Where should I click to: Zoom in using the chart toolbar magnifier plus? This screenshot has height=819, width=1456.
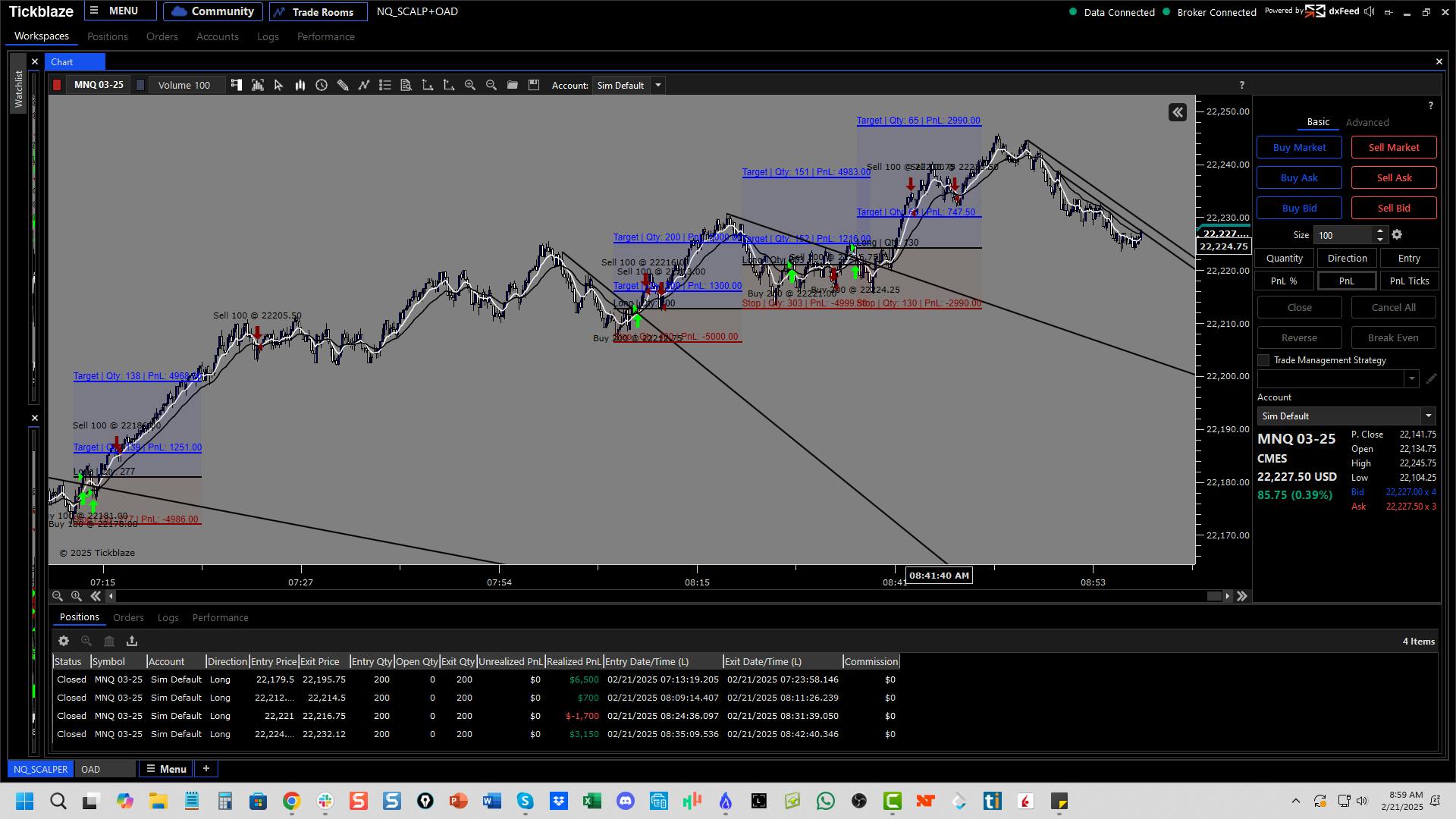[x=470, y=85]
